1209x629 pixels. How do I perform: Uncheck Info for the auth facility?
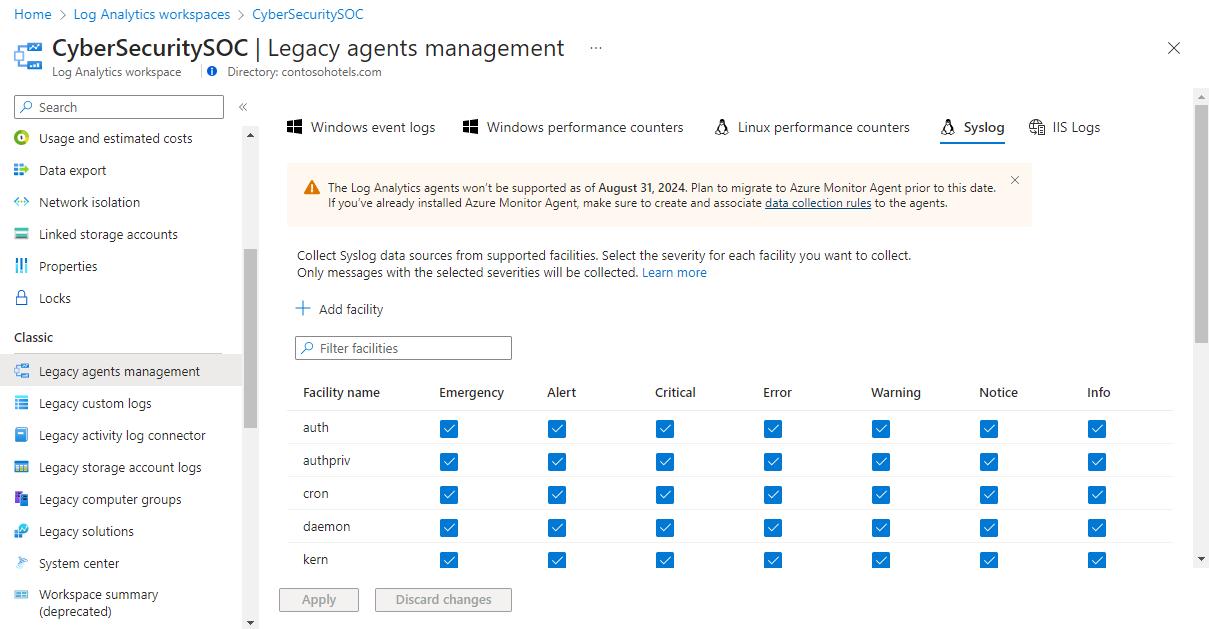tap(1097, 428)
